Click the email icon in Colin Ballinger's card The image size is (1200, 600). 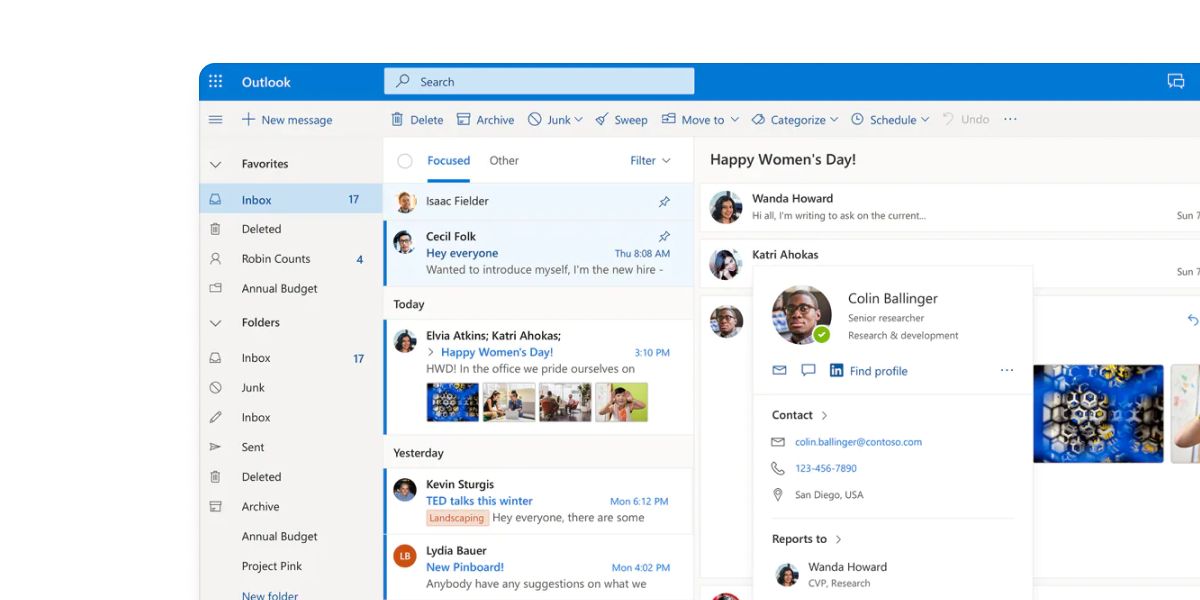tap(779, 370)
